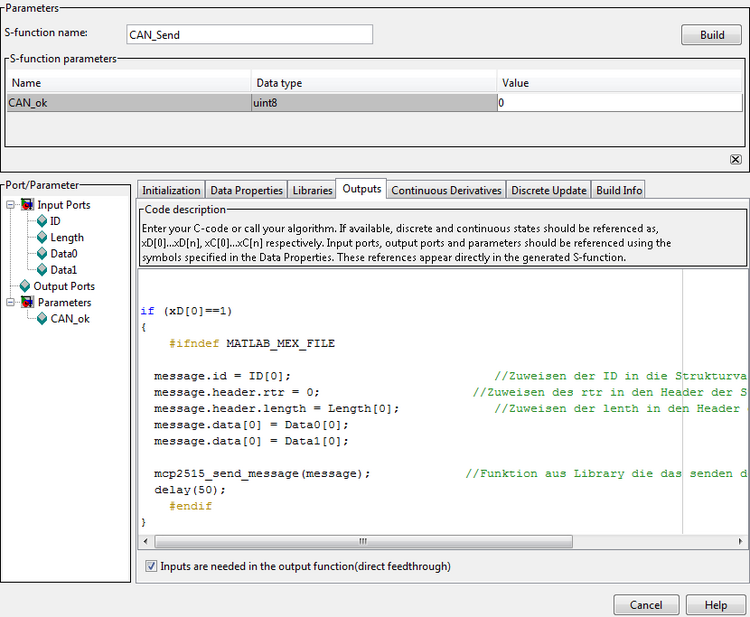Switch to the Initialization tab
The height and width of the screenshot is (617, 750).
point(171,190)
